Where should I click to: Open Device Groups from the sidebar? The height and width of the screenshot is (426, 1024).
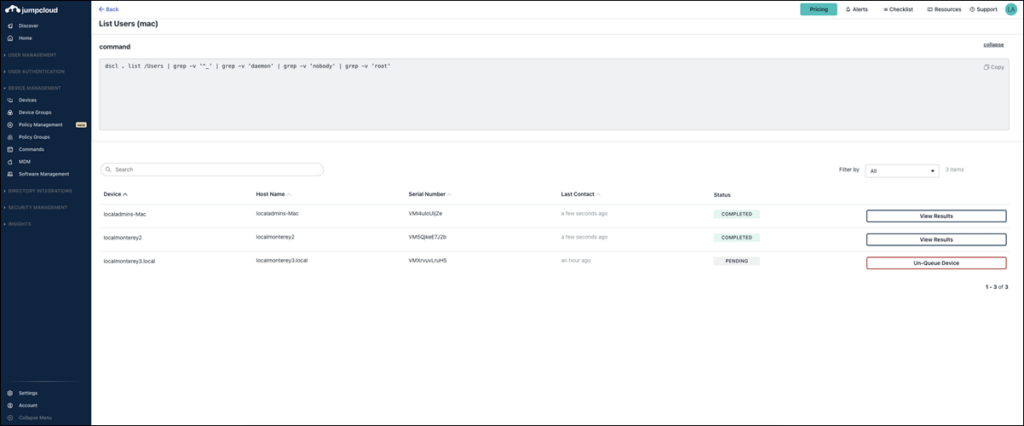pos(34,112)
